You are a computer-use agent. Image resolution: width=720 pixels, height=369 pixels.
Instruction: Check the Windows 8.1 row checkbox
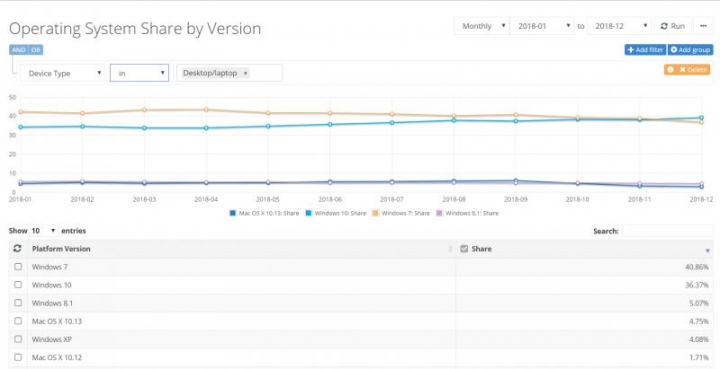point(18,303)
